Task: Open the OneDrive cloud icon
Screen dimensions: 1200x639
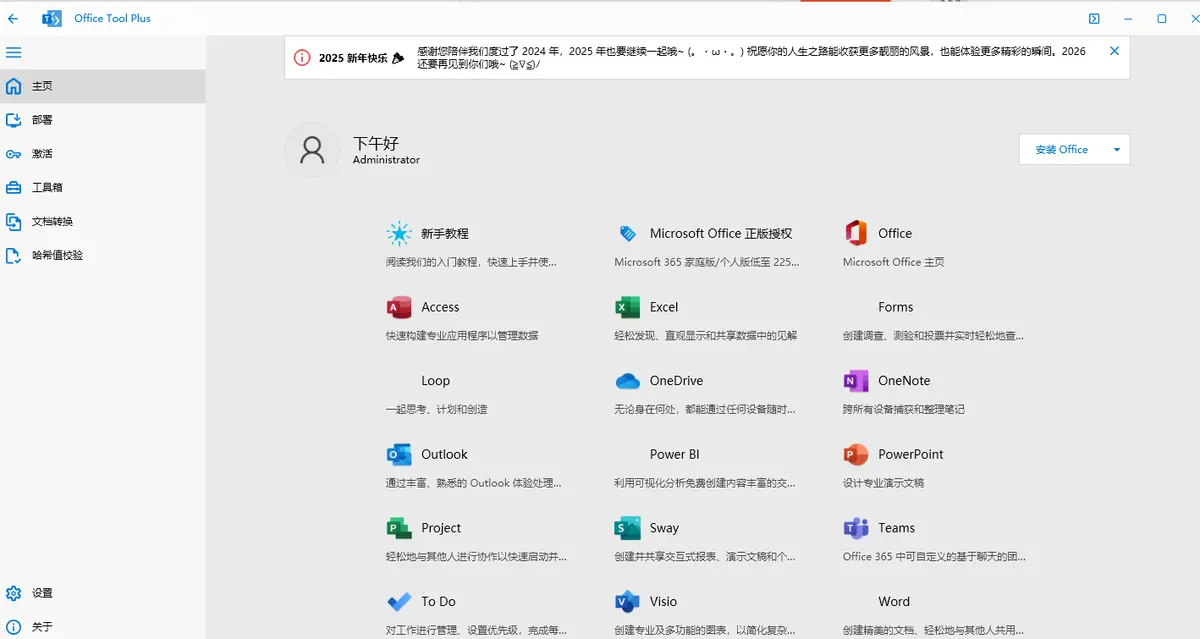Action: (x=627, y=381)
